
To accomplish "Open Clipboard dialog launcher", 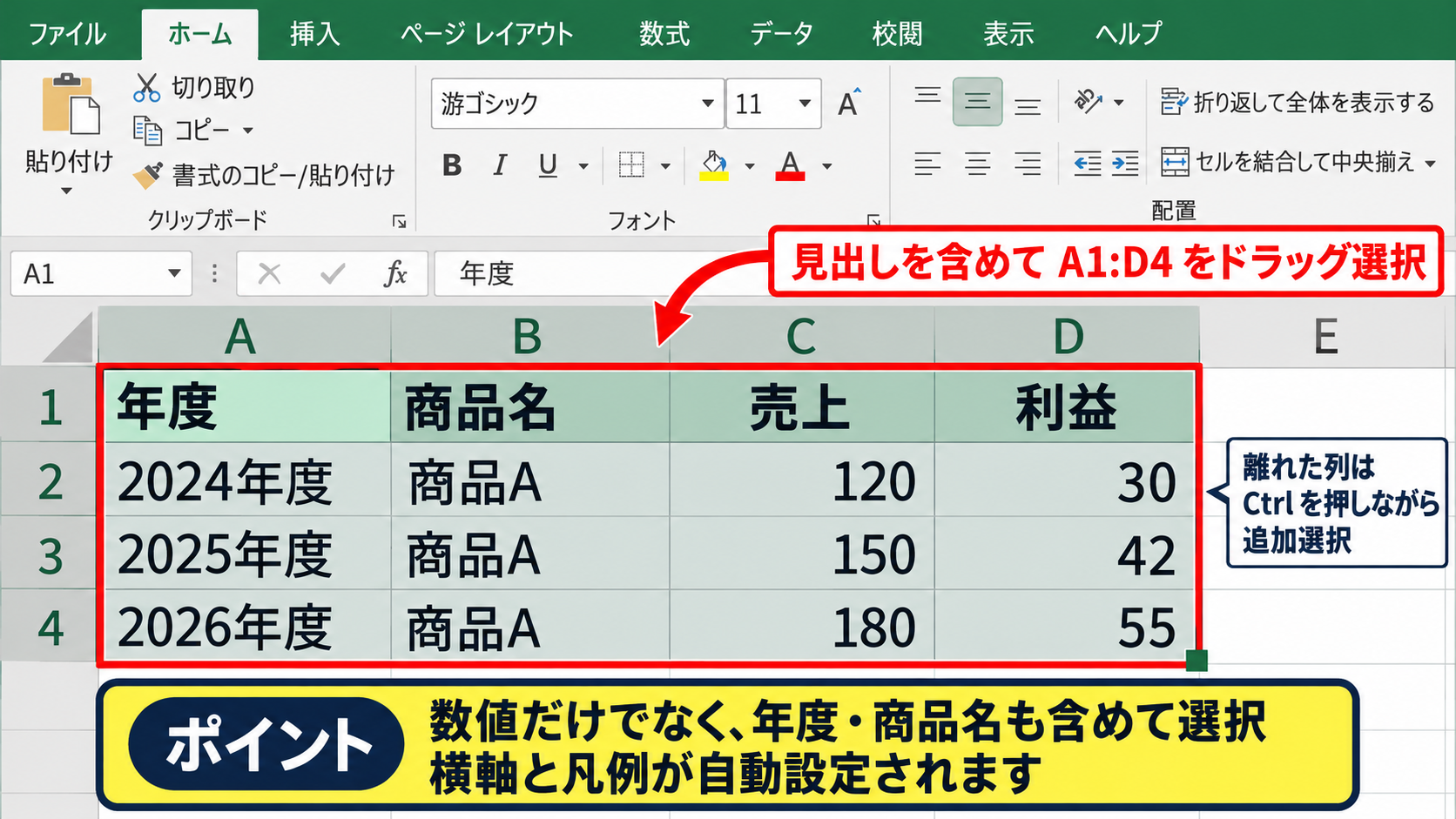I will [400, 222].
